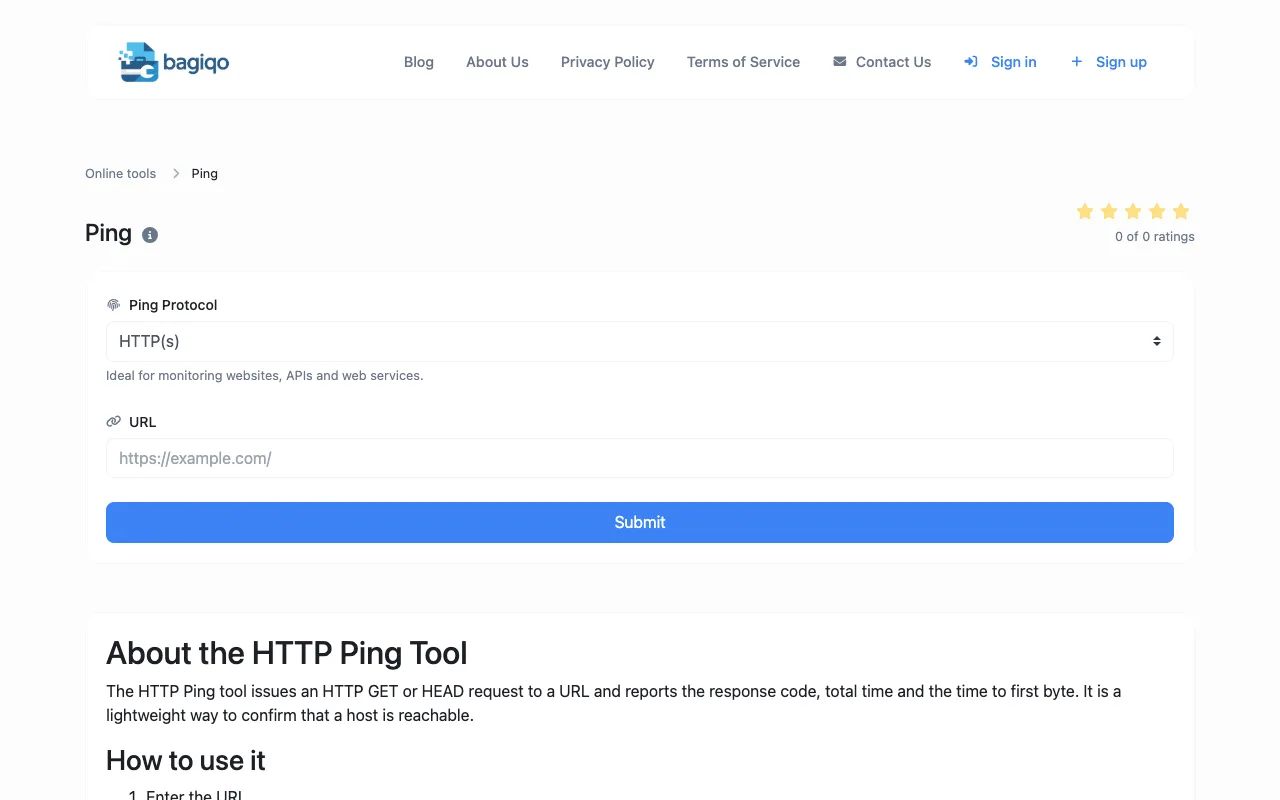Rate the tool three stars

pos(1133,211)
